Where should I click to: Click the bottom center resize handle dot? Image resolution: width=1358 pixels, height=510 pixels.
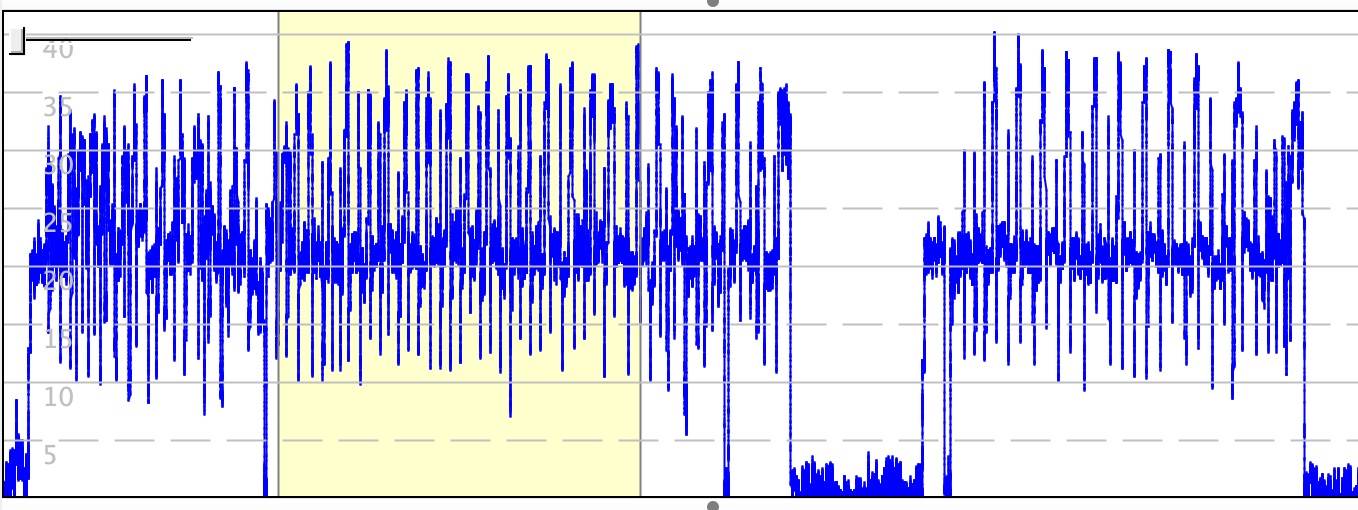click(x=713, y=506)
